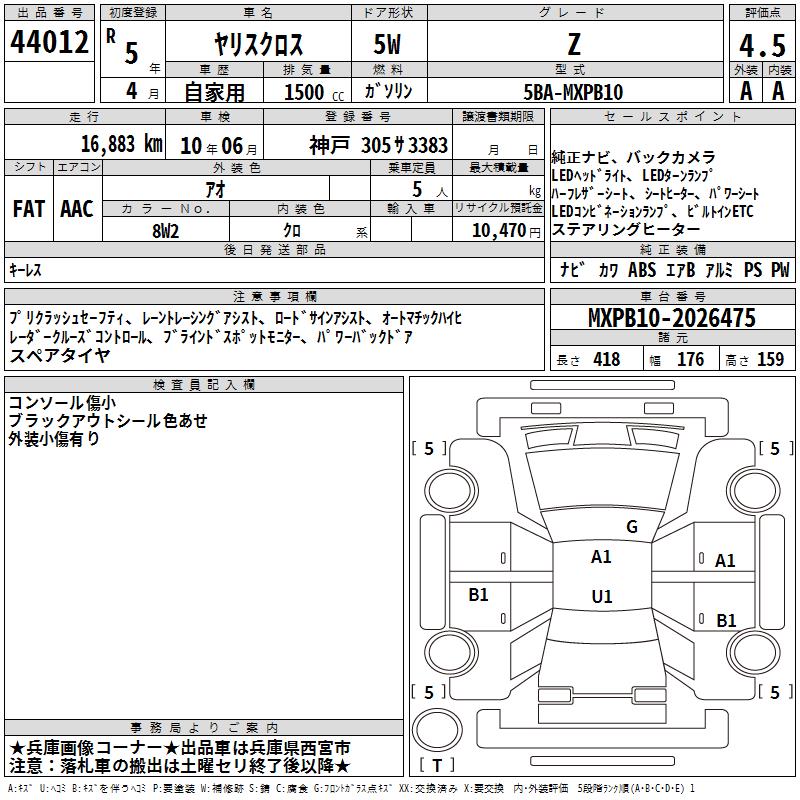Click the mileage value 16,883 km

pos(122,144)
